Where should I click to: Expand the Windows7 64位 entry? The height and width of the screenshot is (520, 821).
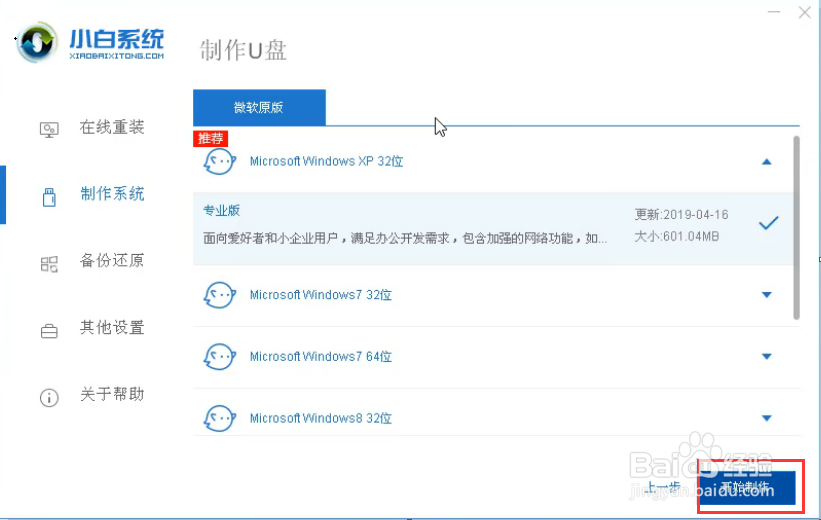[767, 357]
